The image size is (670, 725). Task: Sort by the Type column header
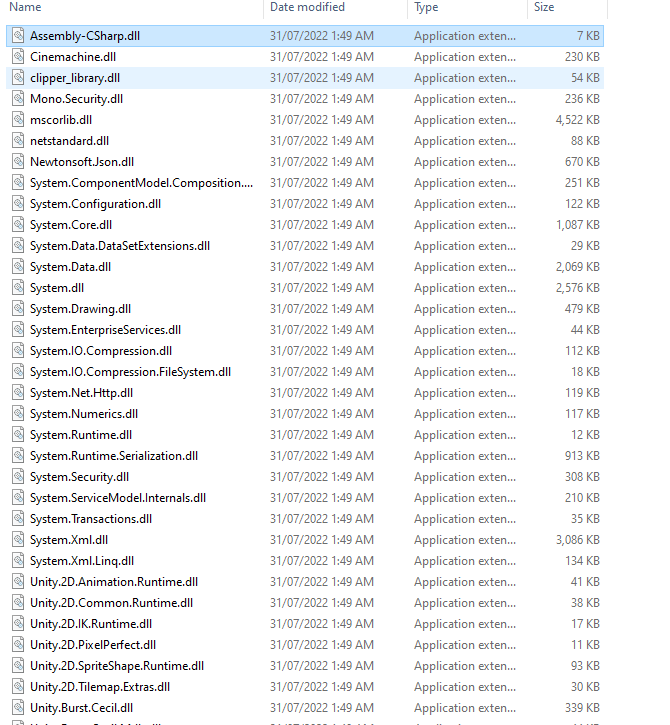426,7
